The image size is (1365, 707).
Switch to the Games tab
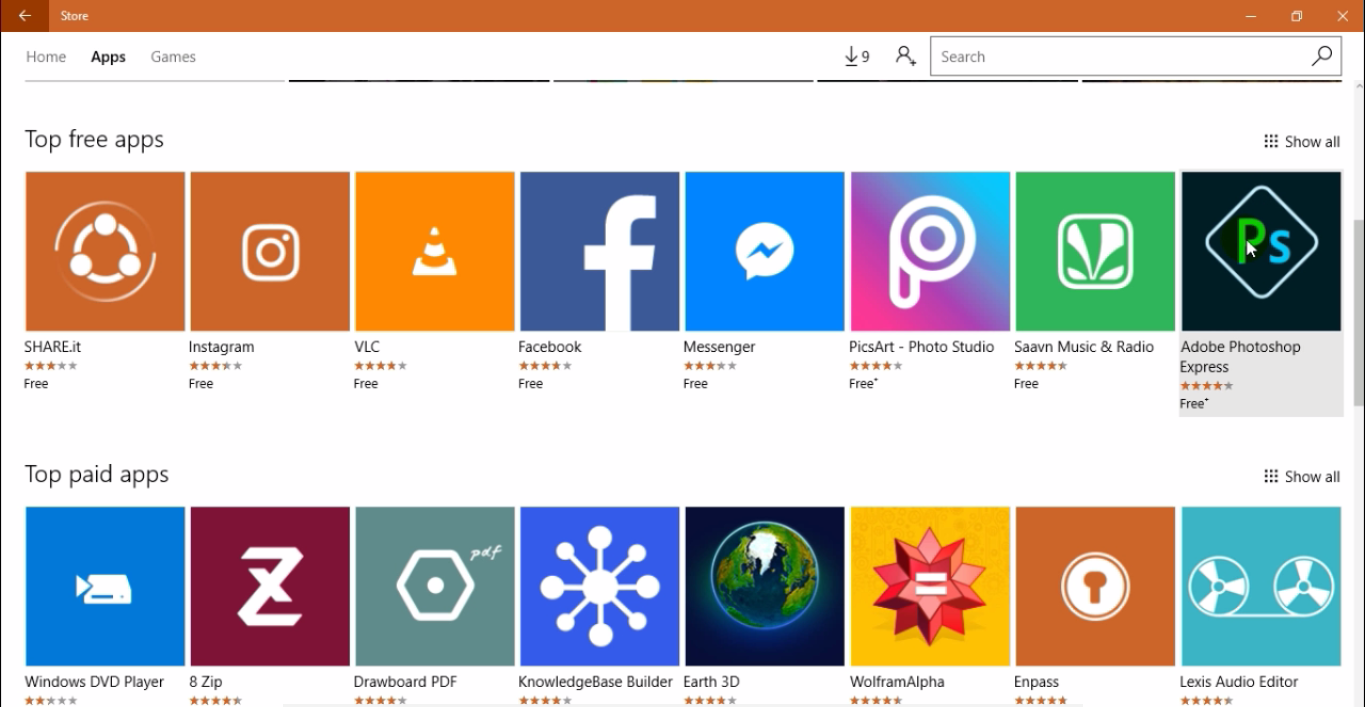tap(172, 57)
